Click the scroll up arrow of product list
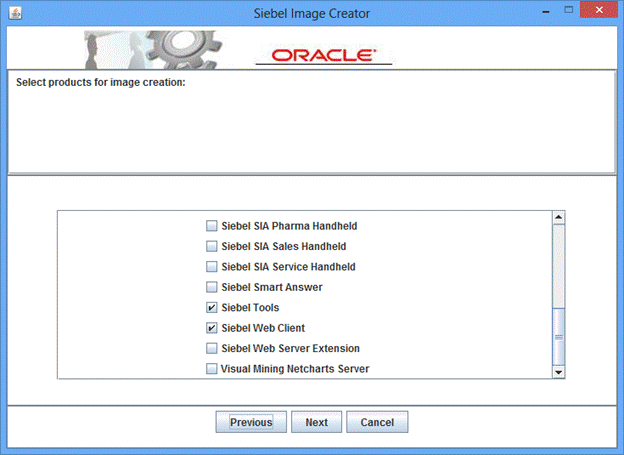 point(559,217)
